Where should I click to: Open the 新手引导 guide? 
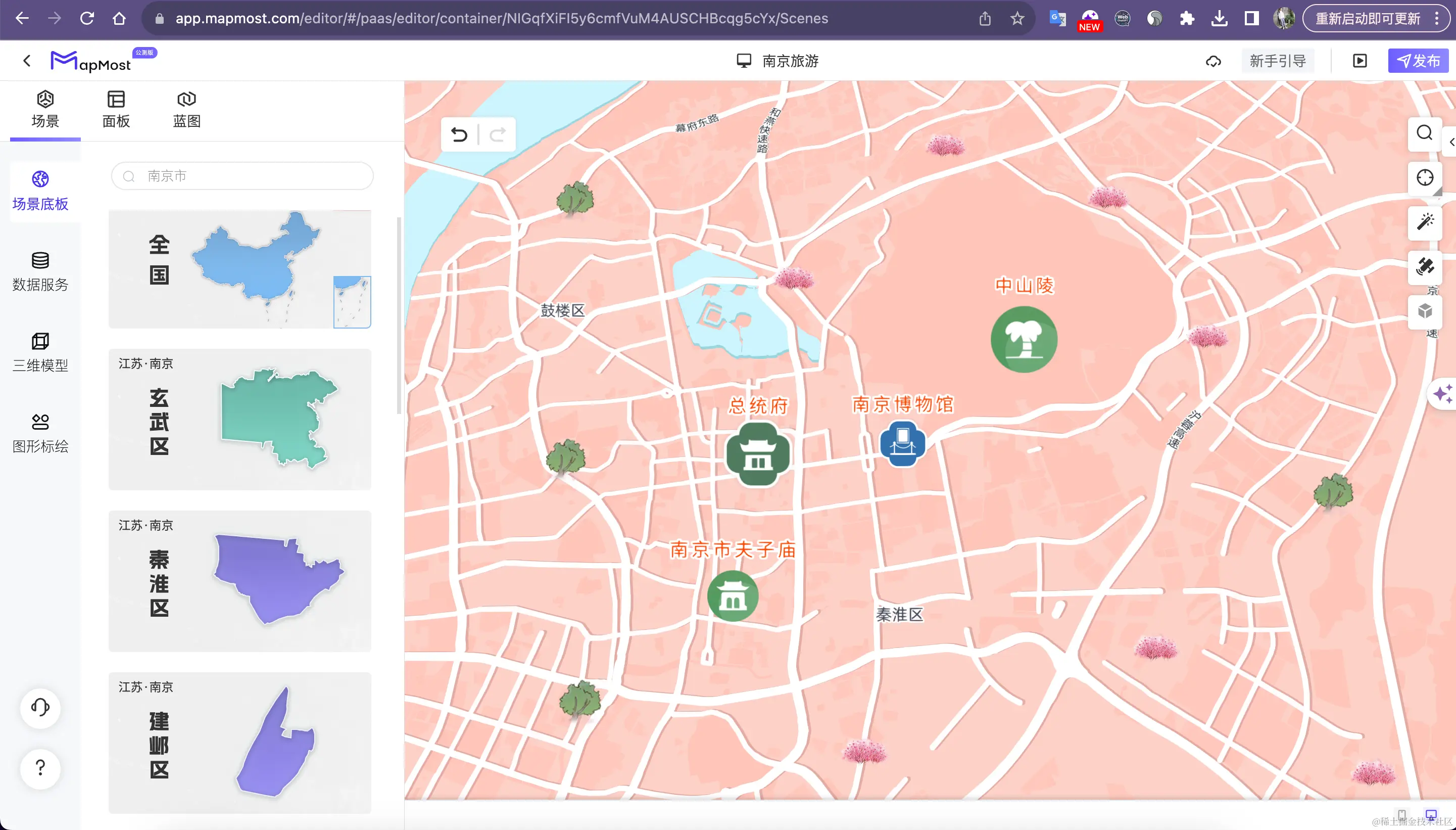click(1278, 61)
